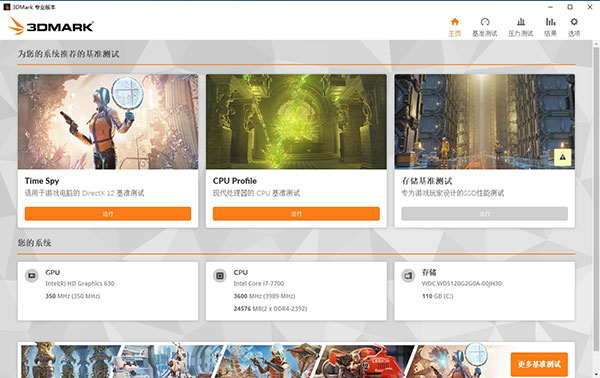Click the 3DMark title bar app icon
The width and height of the screenshot is (600, 378).
(x=7, y=7)
